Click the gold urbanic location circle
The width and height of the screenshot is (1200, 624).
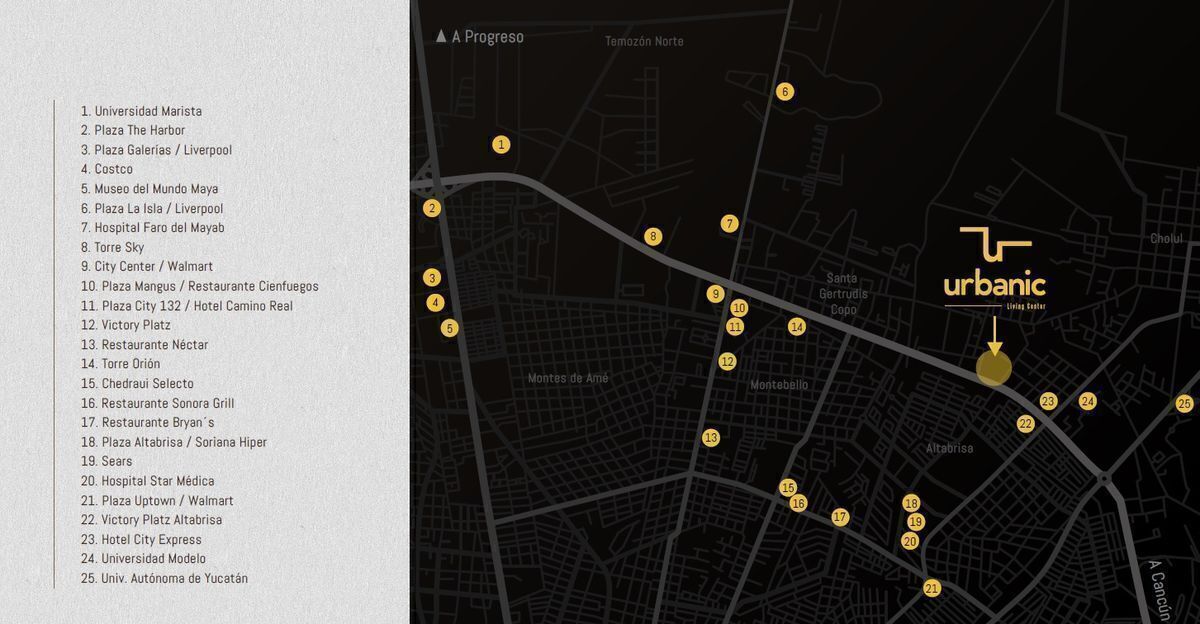pyautogui.click(x=994, y=369)
